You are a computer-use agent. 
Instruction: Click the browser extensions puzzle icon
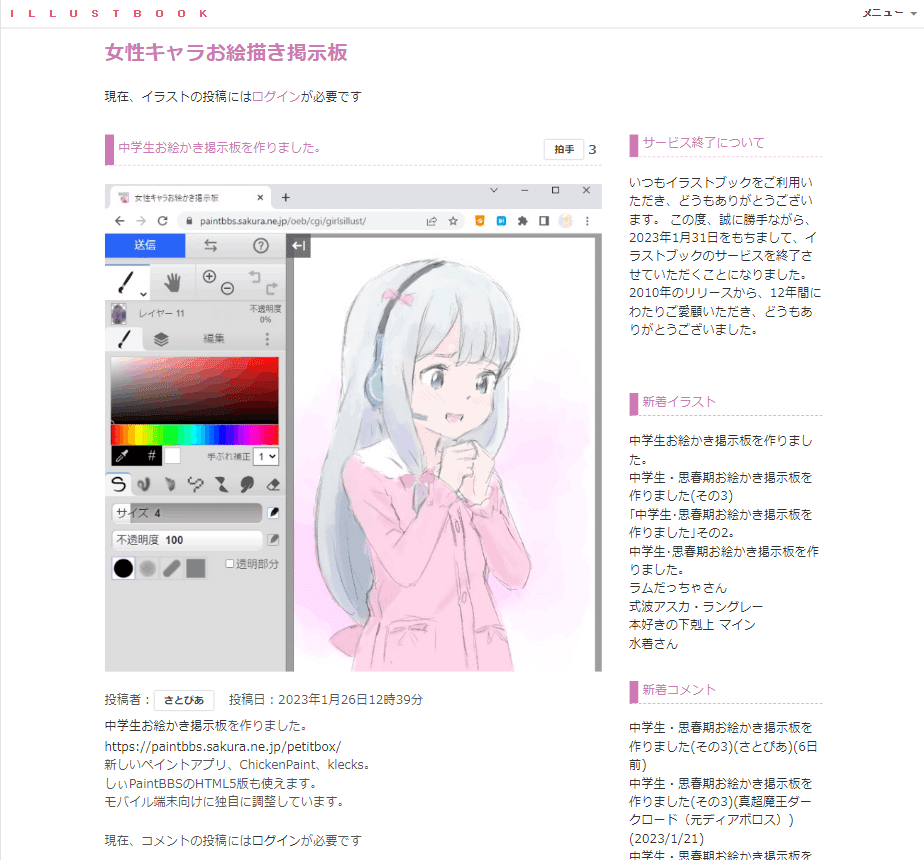pyautogui.click(x=522, y=221)
